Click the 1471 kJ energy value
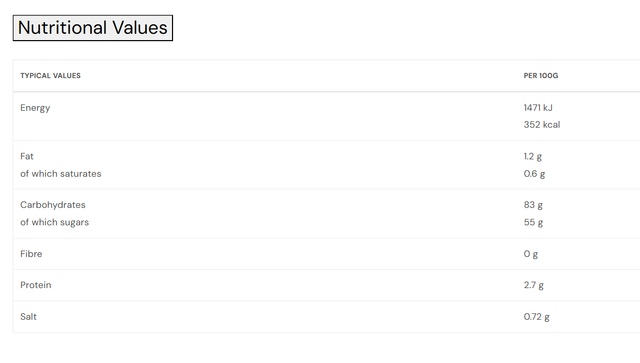Screen dimensions: 640x363 pos(538,108)
